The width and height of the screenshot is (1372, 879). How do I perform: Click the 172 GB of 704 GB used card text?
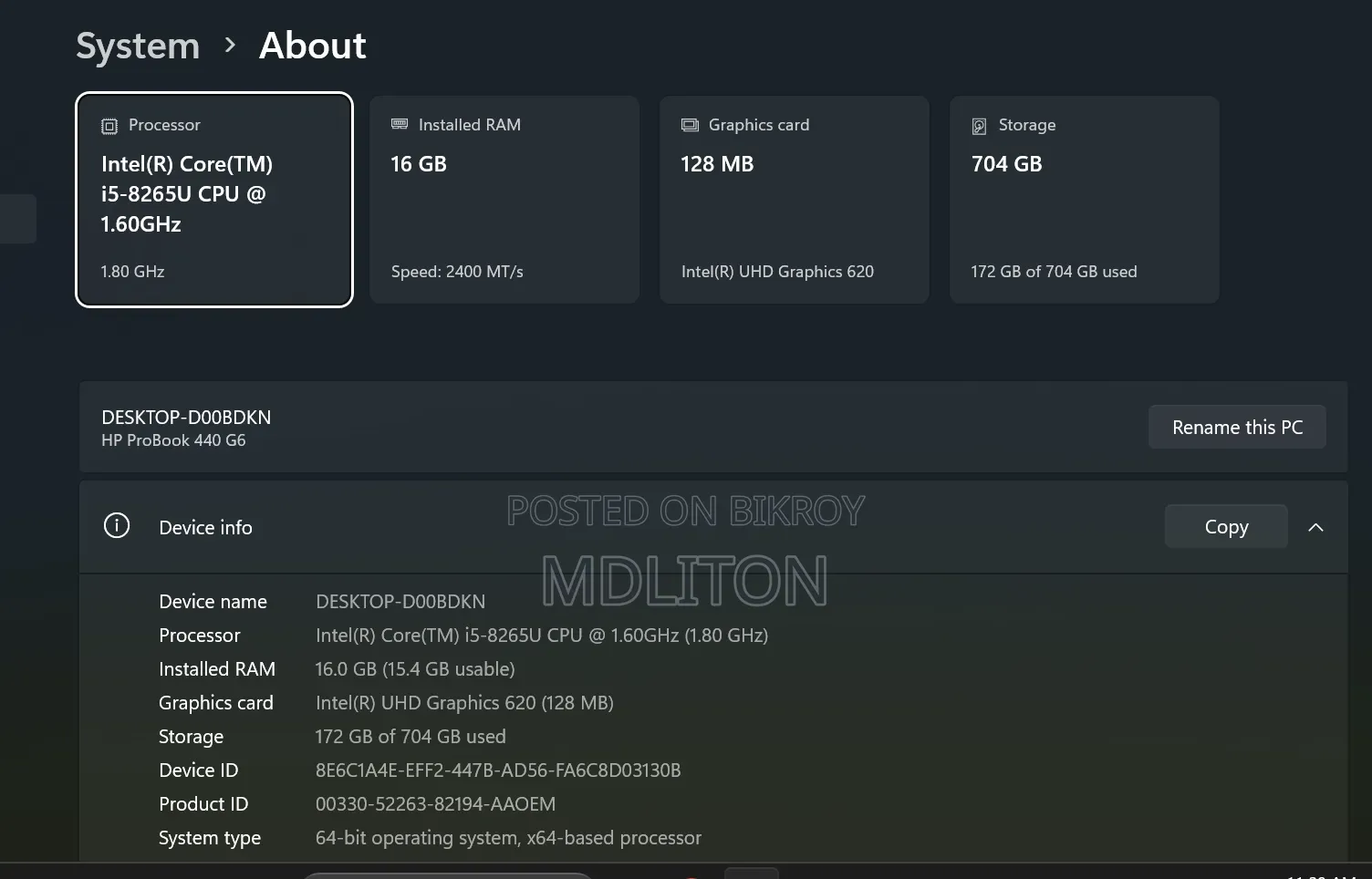[1054, 272]
